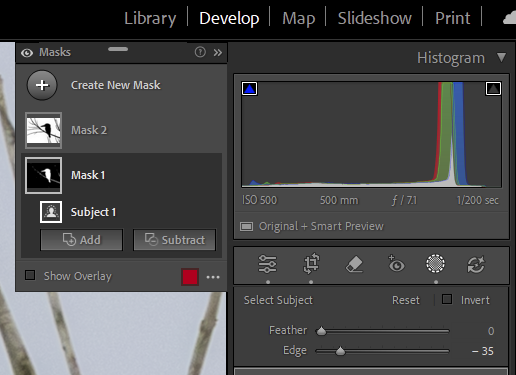Switch to the Print module

click(x=453, y=18)
